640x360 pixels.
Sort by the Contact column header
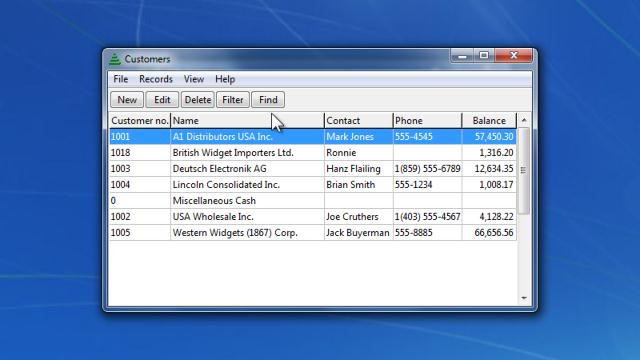359,121
